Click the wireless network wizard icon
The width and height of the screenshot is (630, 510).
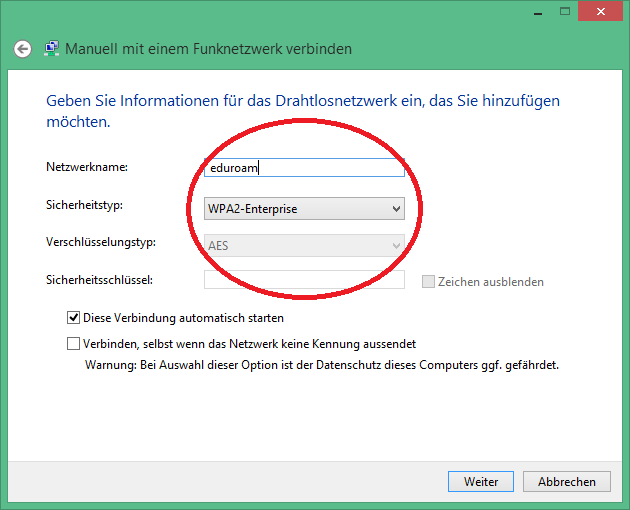click(x=51, y=49)
